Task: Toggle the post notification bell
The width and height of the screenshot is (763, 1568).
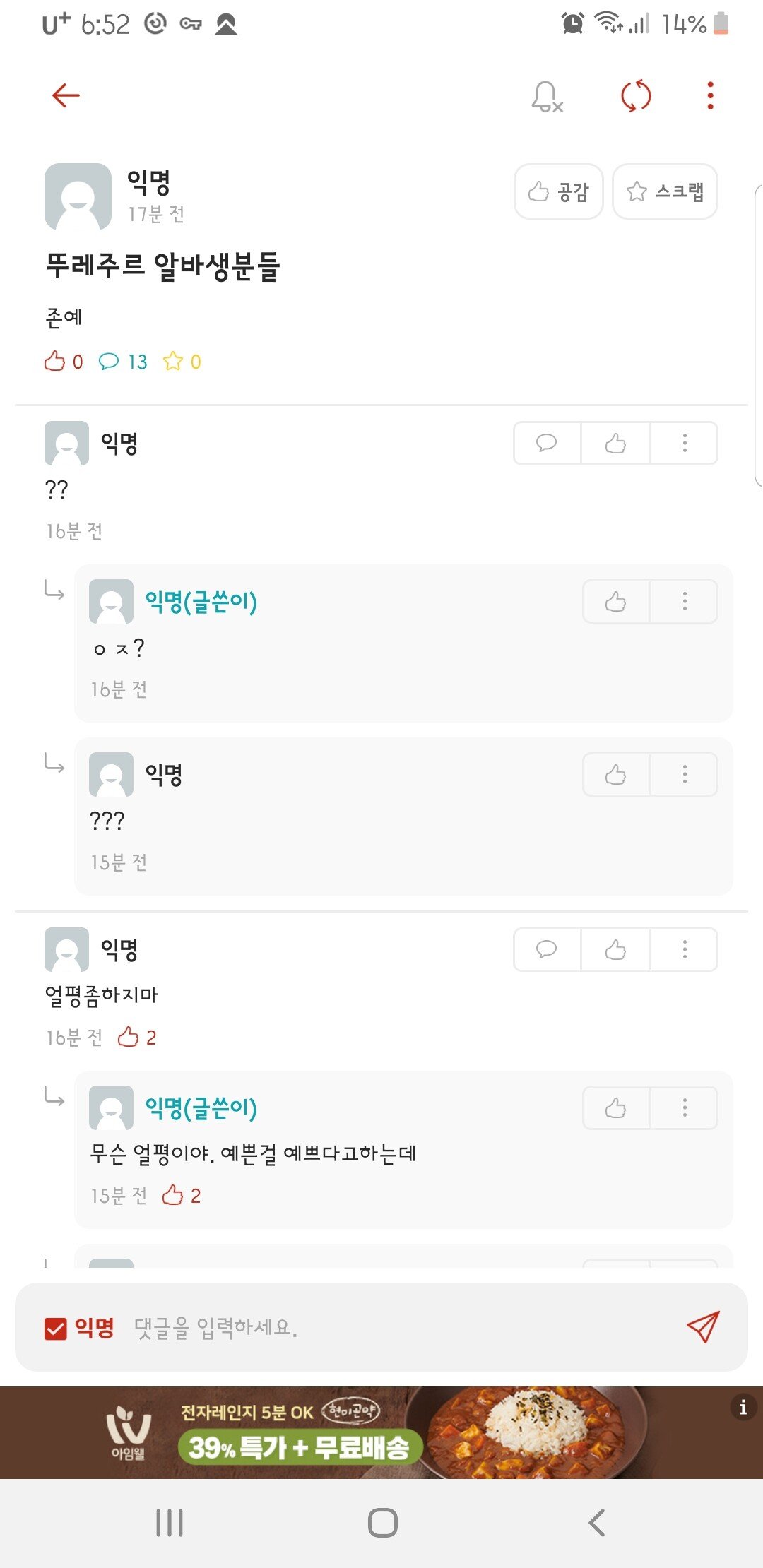Action: [547, 97]
